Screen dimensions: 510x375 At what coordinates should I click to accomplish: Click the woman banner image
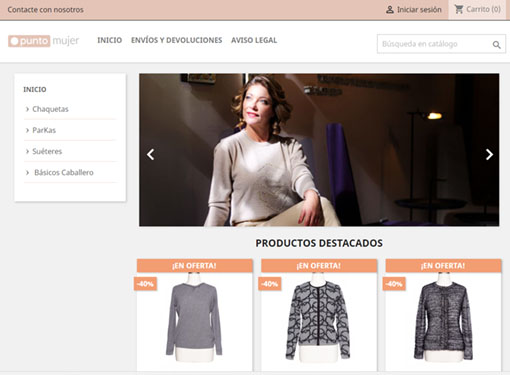click(319, 150)
